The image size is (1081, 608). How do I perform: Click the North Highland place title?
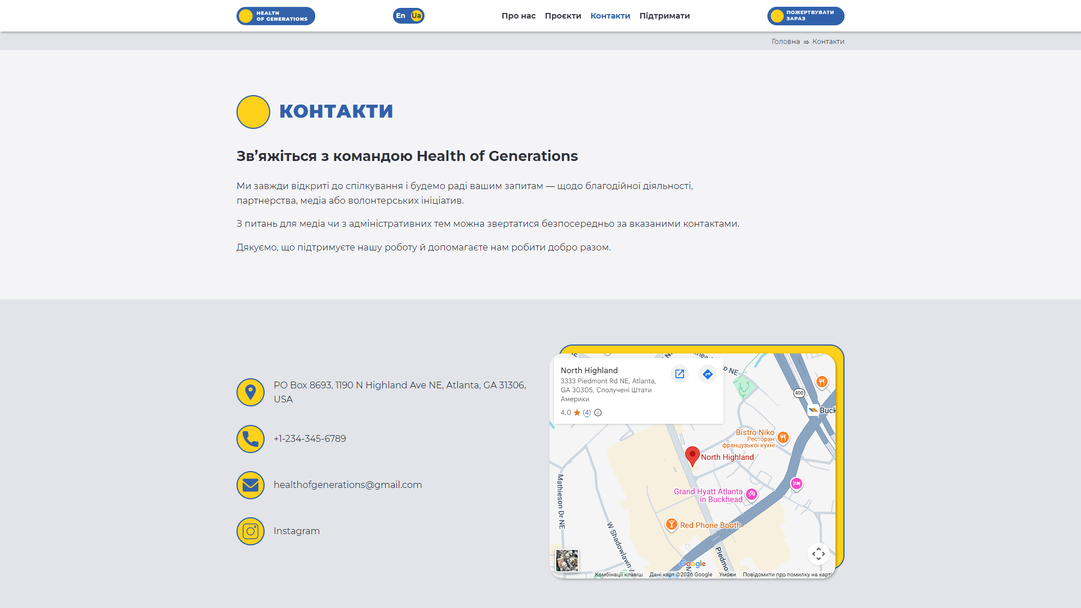click(x=589, y=370)
